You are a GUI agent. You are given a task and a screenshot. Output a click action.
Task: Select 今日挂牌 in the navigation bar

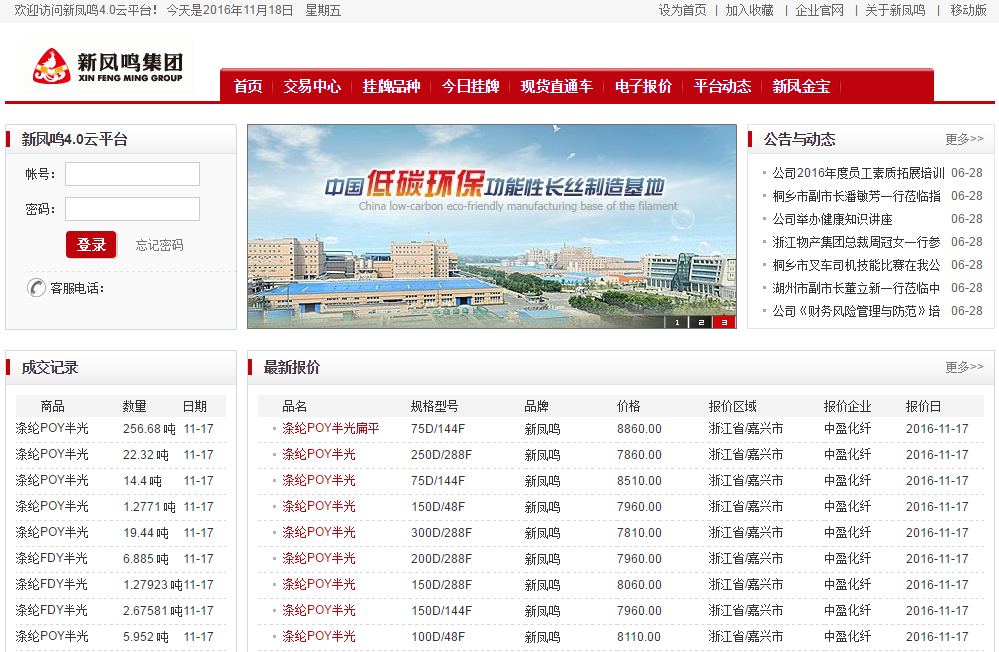point(470,86)
